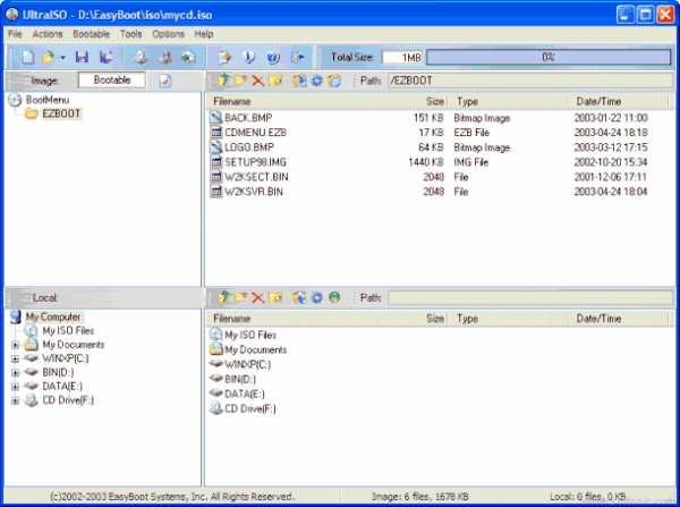Image resolution: width=680 pixels, height=507 pixels.
Task: Click the Exit icon with blue arrow
Action: coord(298,57)
